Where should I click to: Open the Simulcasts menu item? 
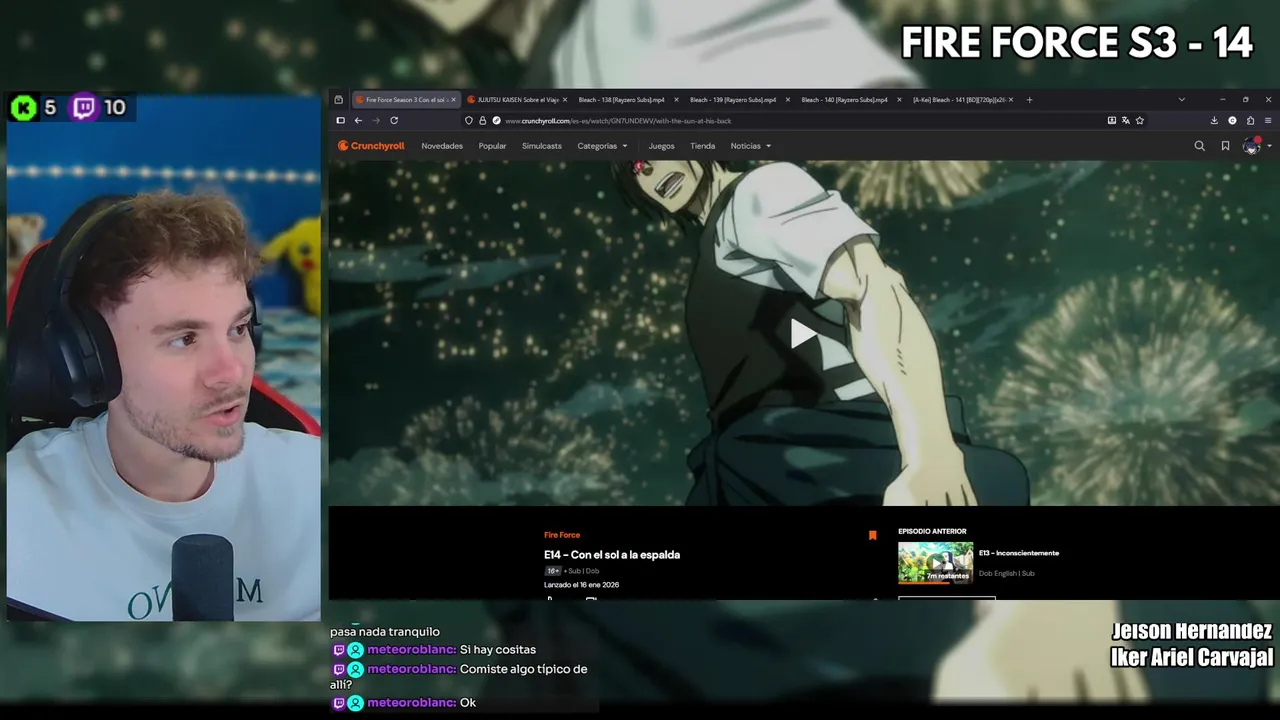[x=542, y=146]
